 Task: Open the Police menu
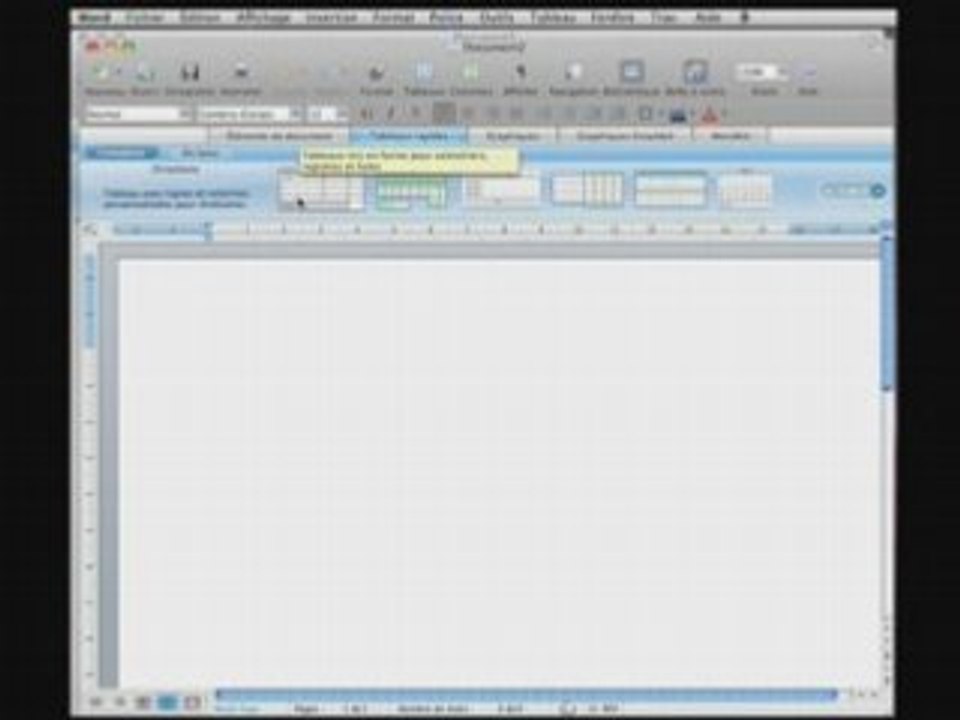446,18
